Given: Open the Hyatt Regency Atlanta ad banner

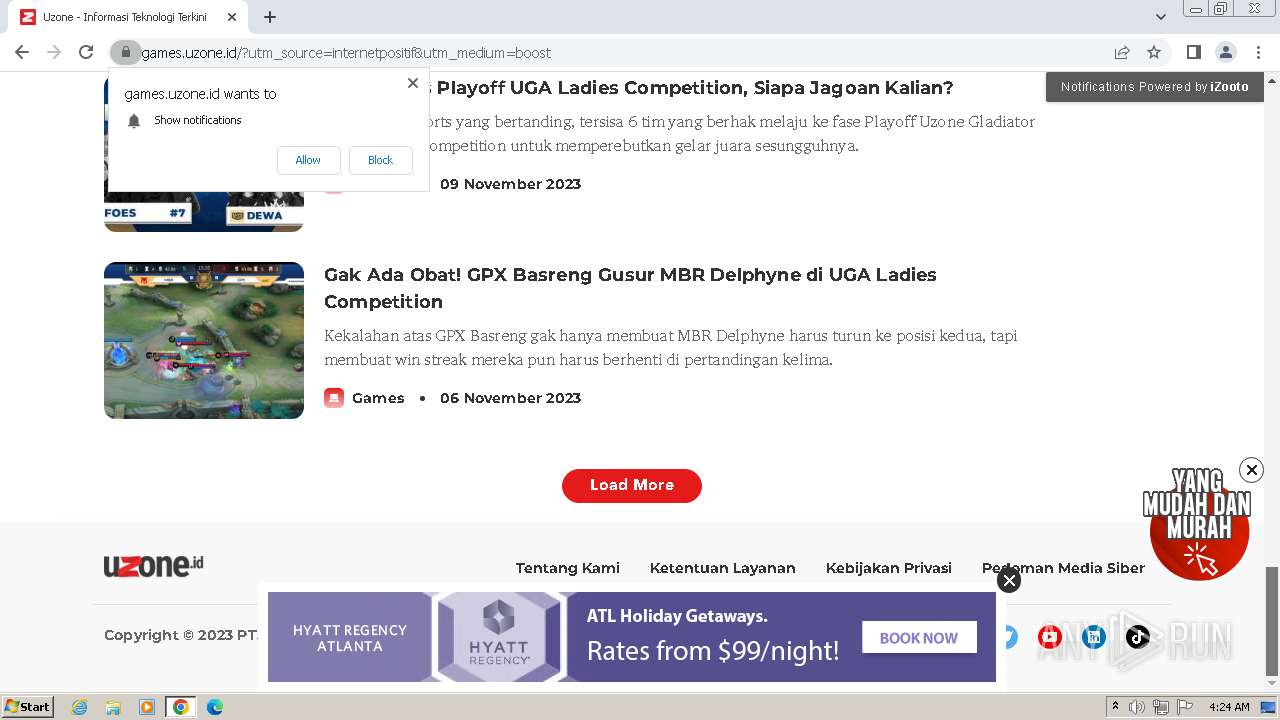Looking at the screenshot, I should tap(632, 637).
